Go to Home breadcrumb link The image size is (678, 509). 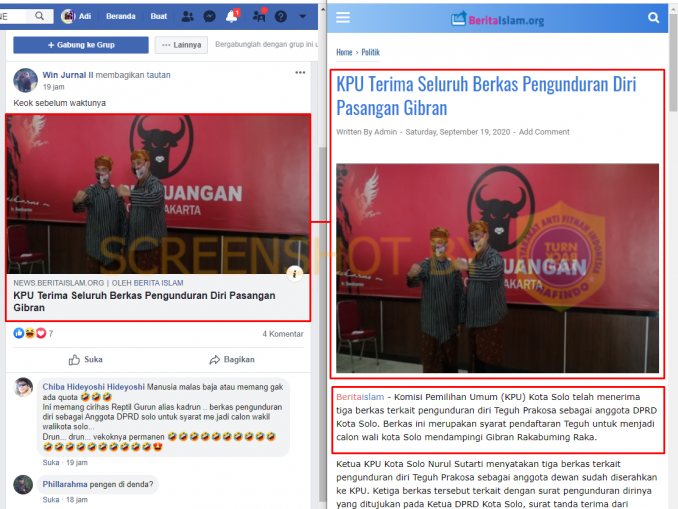pyautogui.click(x=344, y=52)
